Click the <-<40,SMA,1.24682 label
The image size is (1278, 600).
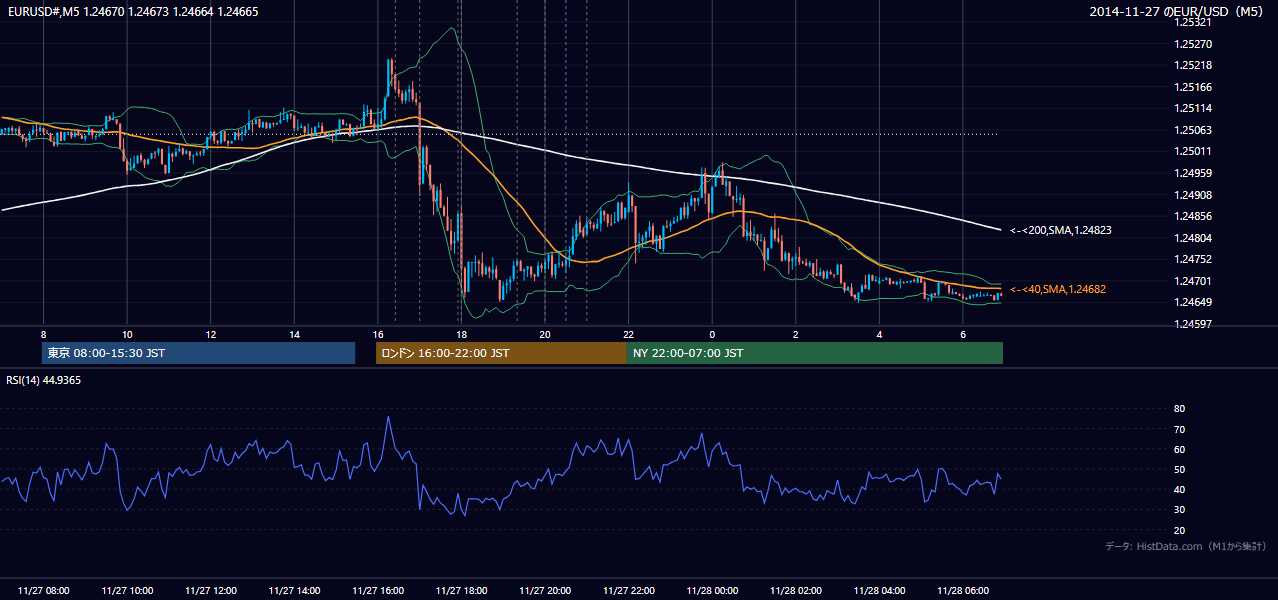[x=1057, y=289]
